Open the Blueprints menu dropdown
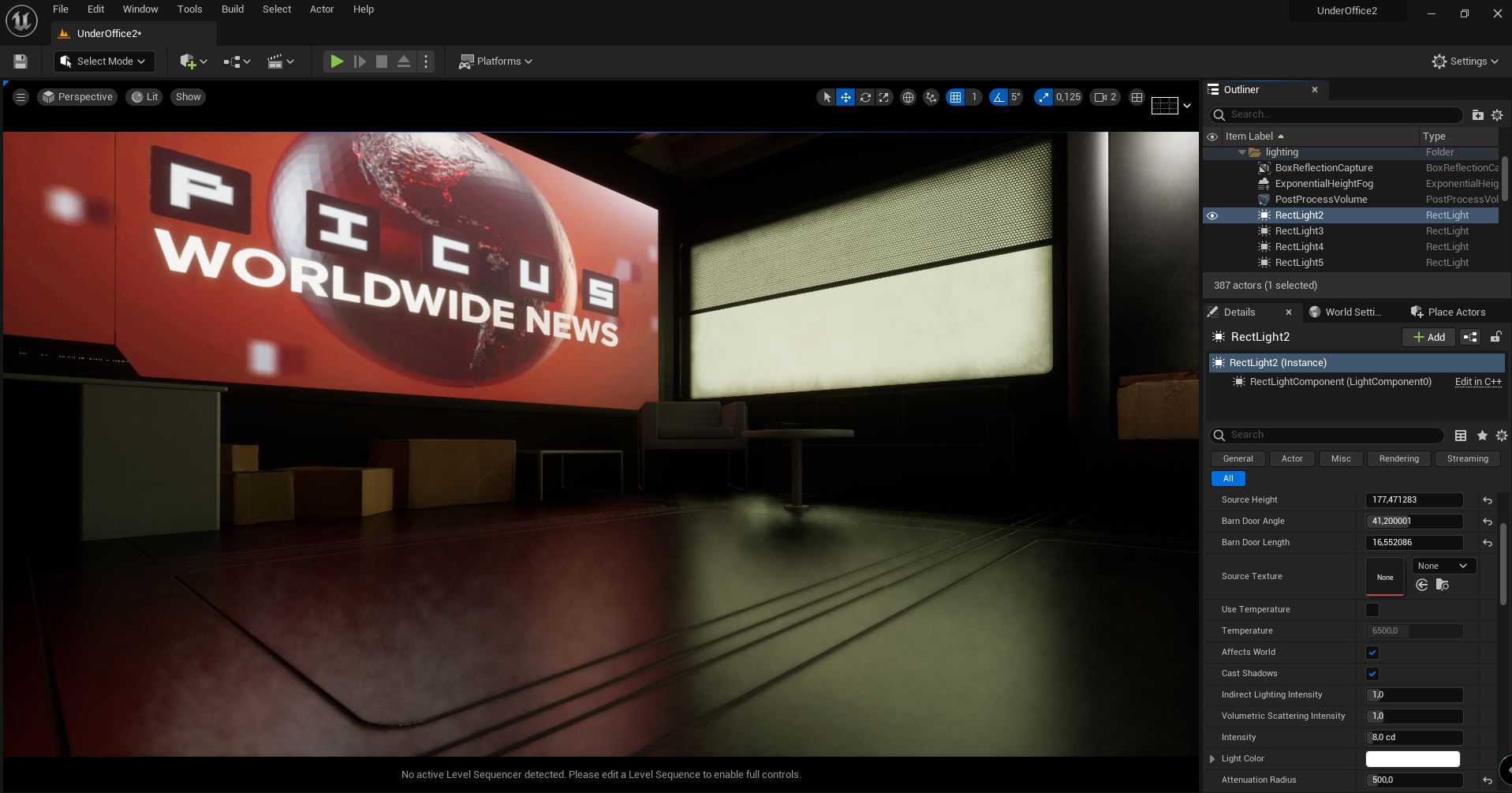Image resolution: width=1512 pixels, height=793 pixels. point(237,62)
